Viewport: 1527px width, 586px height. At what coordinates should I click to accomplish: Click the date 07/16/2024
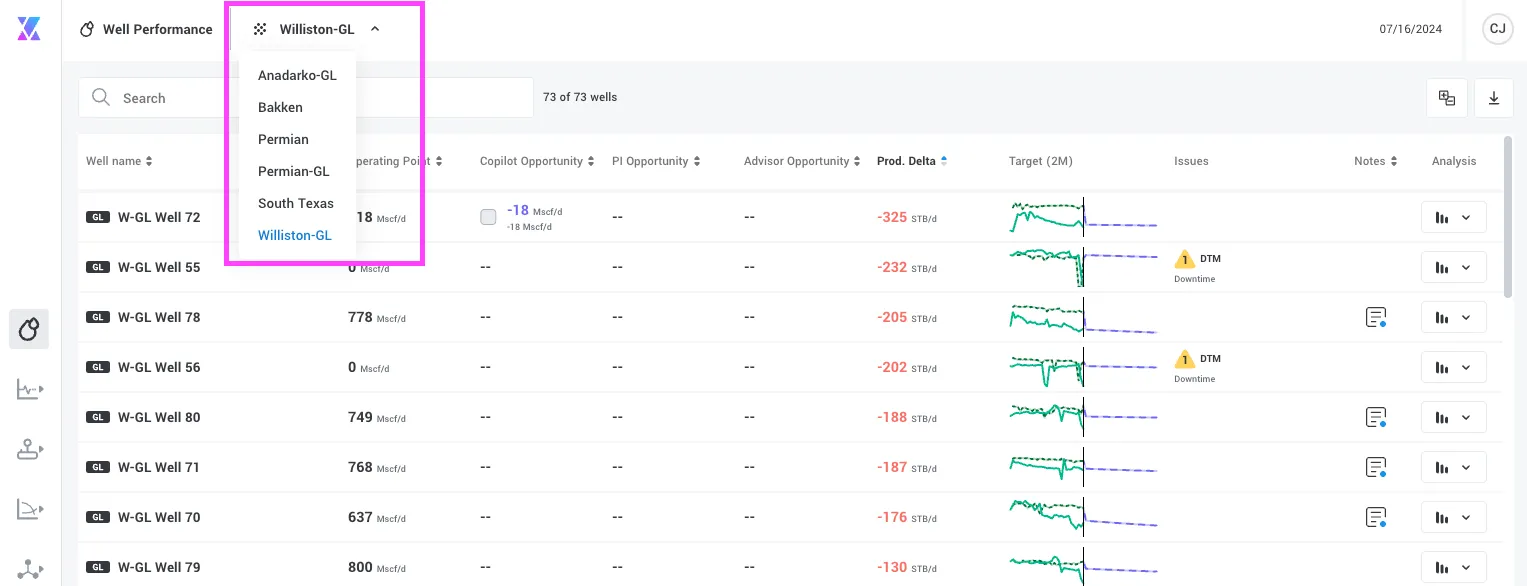[x=1410, y=29]
